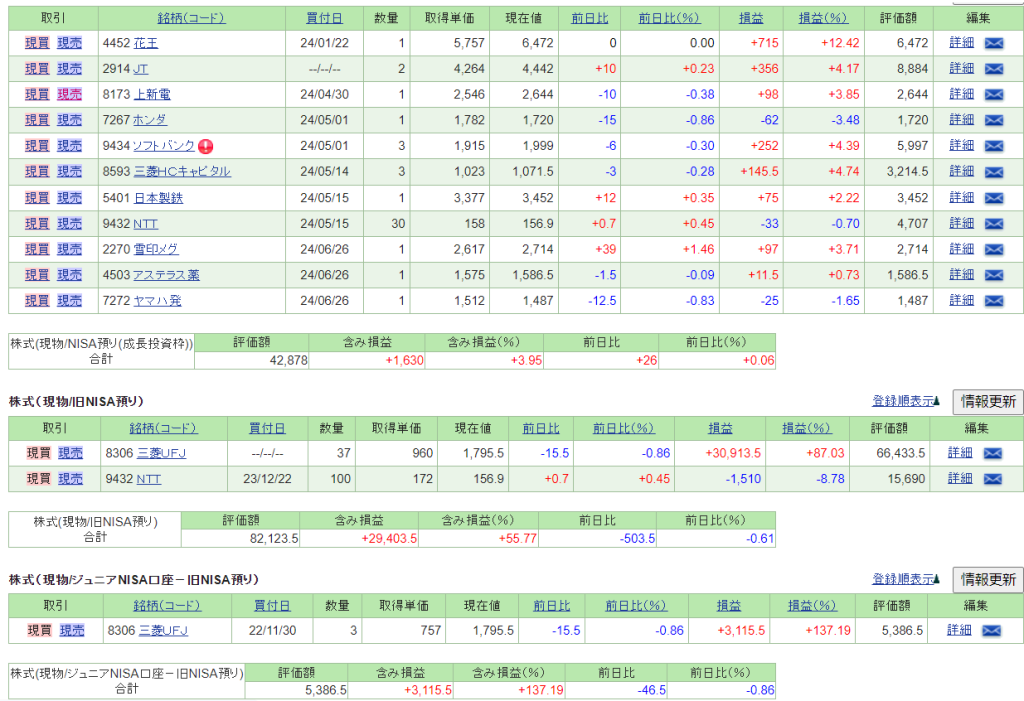Open the NTT stock link bought 24/05/15
Screen dimensions: 1024x701
pyautogui.click(x=145, y=223)
